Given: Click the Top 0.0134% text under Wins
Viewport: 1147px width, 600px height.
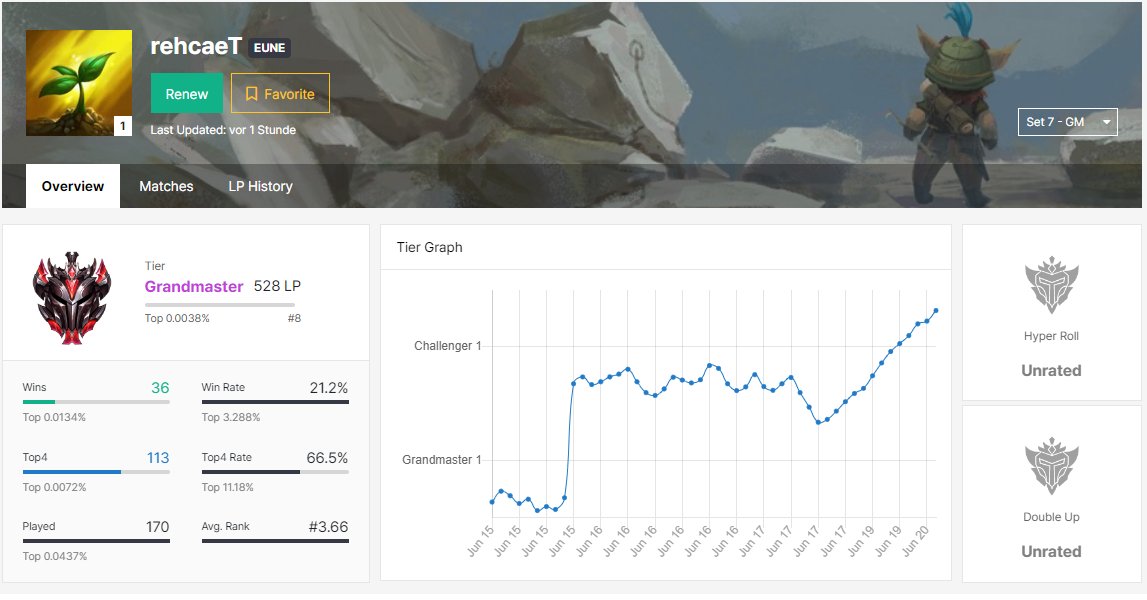Looking at the screenshot, I should click(x=54, y=417).
